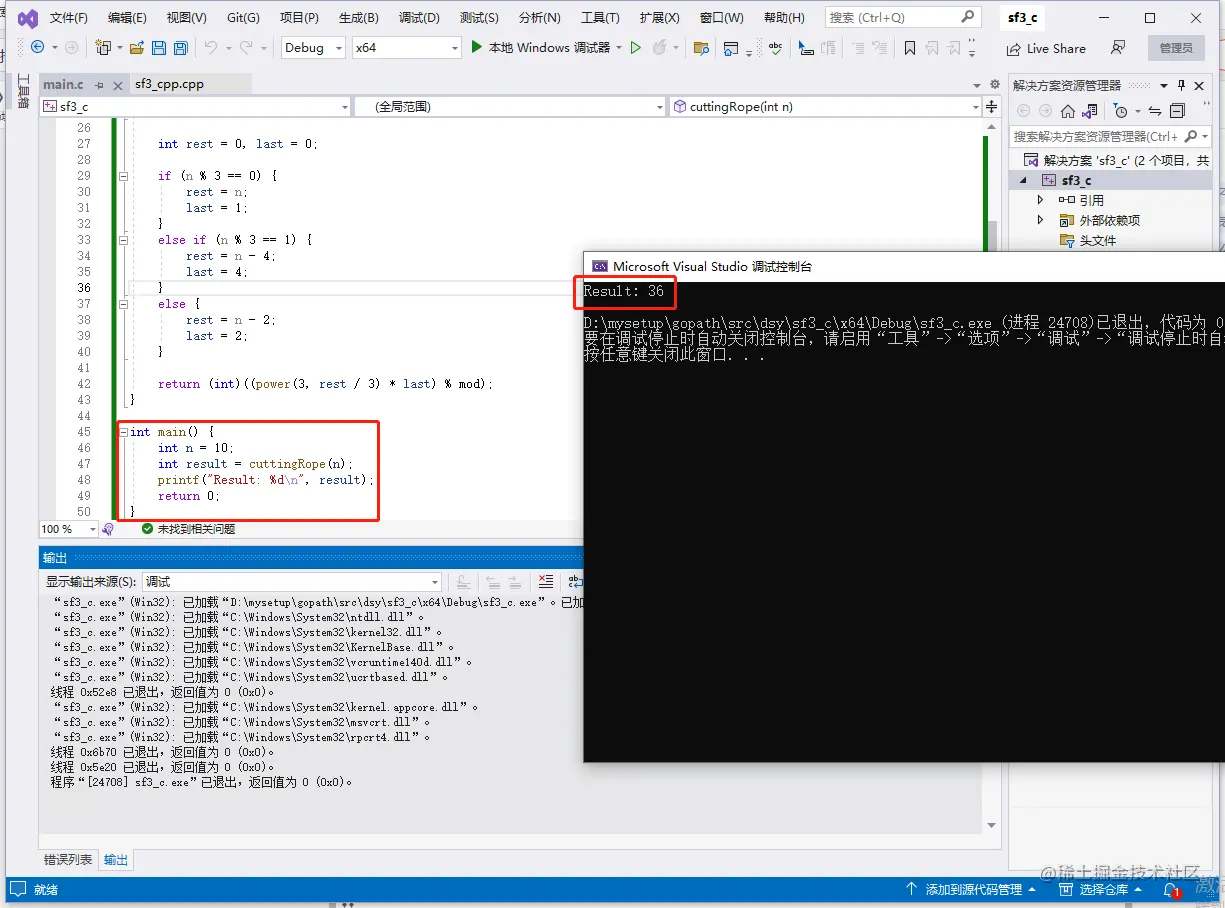Click the debug console window title bar
Image resolution: width=1225 pixels, height=908 pixels.
click(x=904, y=266)
